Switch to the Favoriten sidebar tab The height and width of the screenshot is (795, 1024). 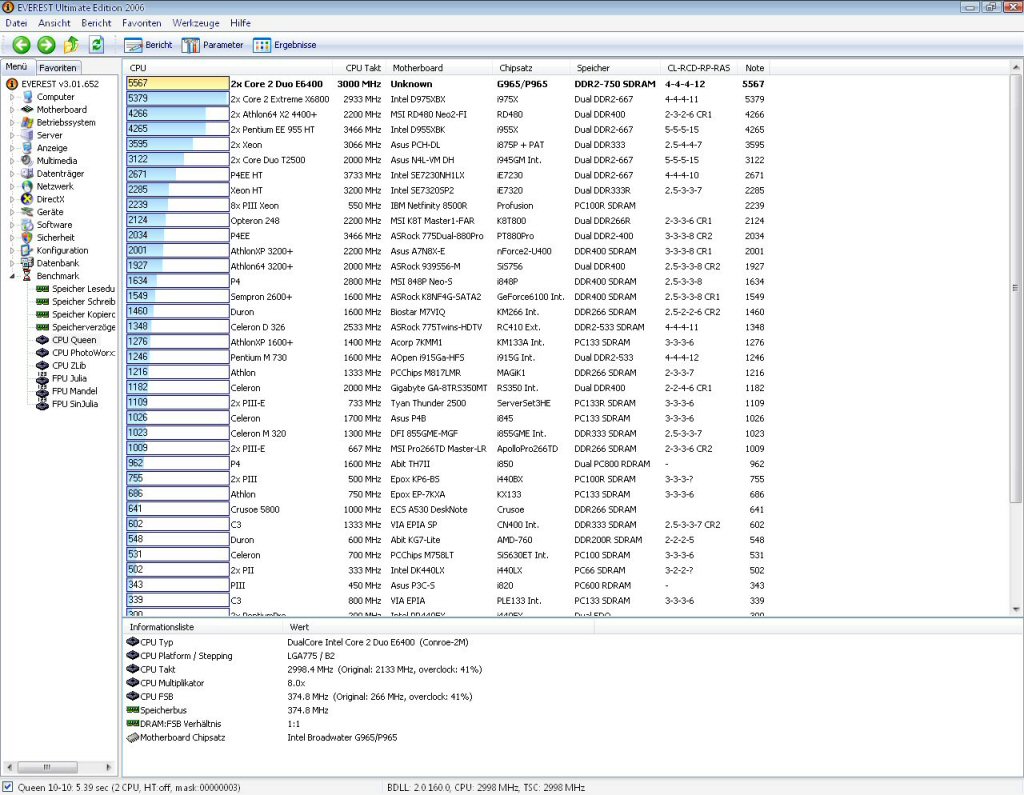click(x=57, y=67)
